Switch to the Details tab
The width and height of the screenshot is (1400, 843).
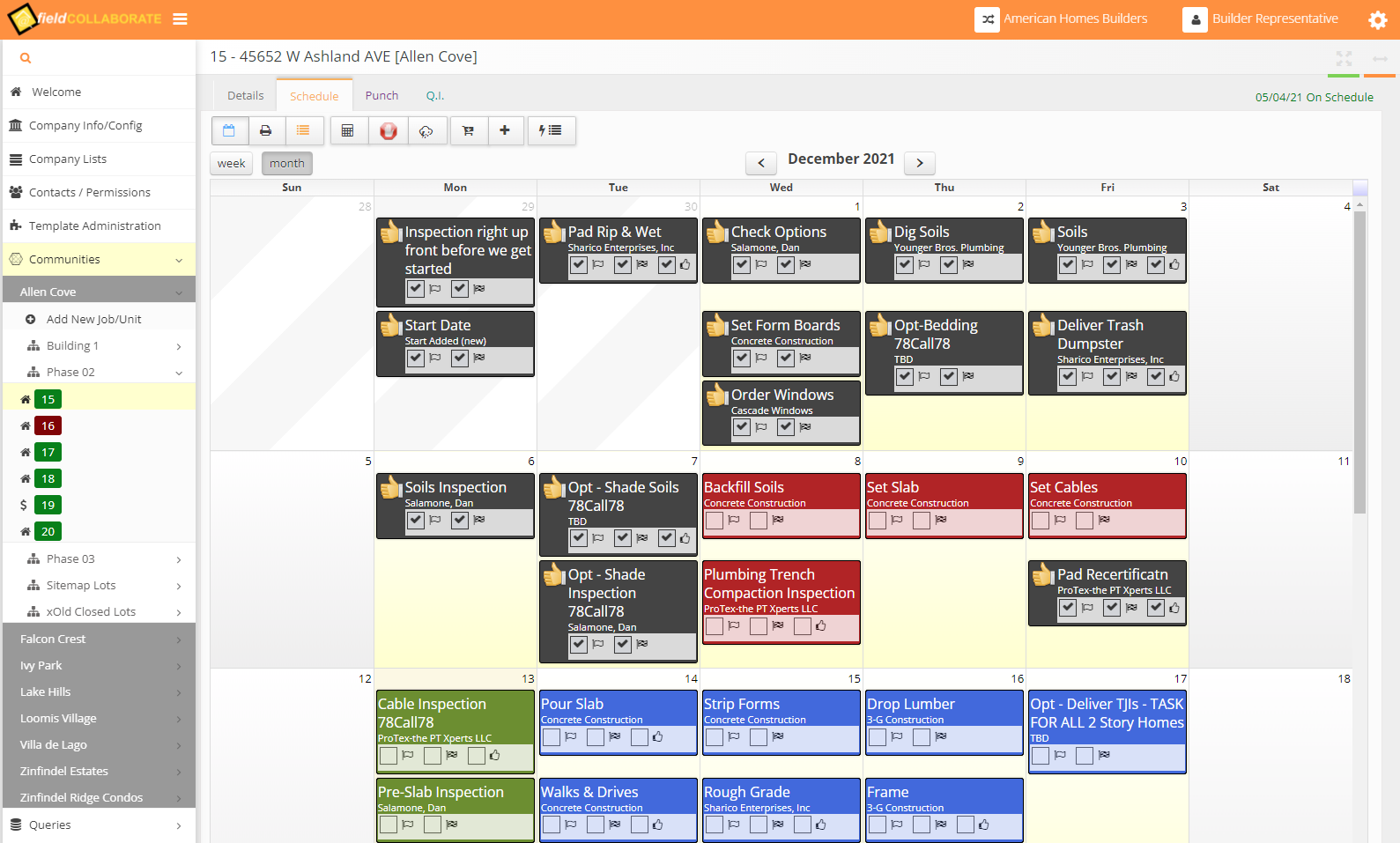[x=246, y=96]
